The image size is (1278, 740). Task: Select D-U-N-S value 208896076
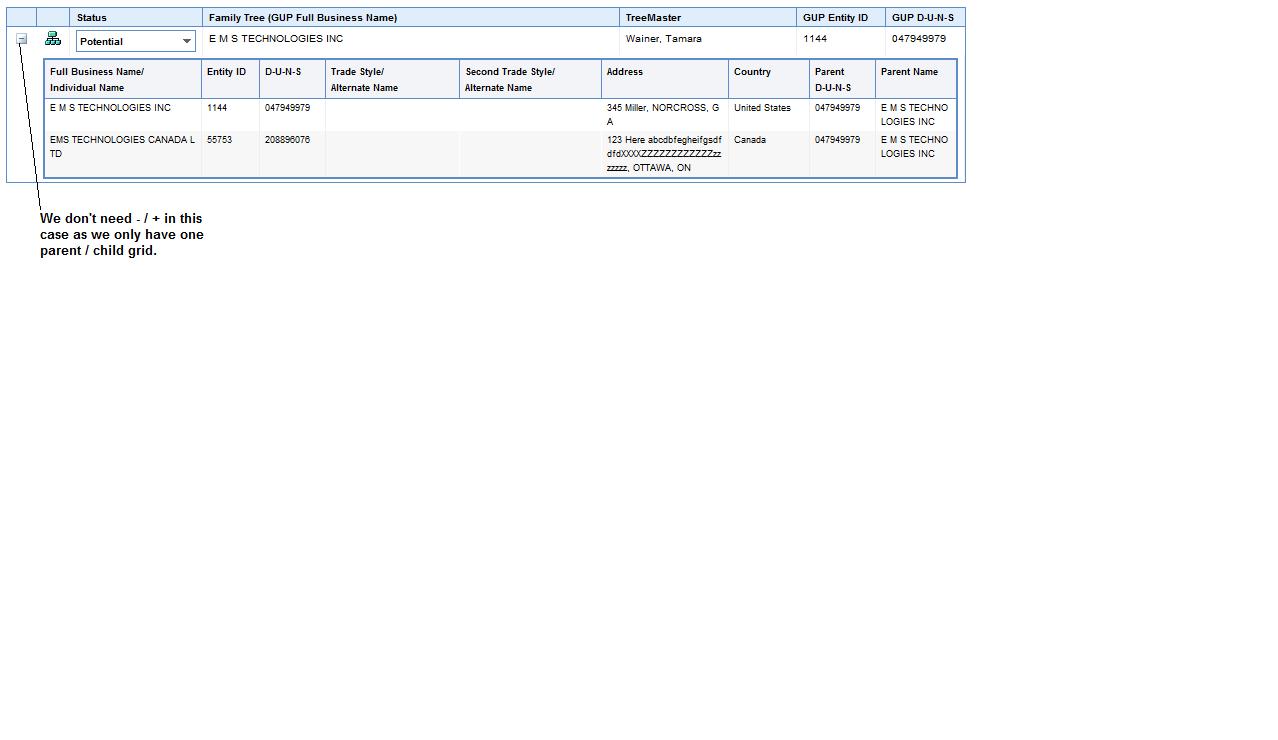tap(288, 140)
